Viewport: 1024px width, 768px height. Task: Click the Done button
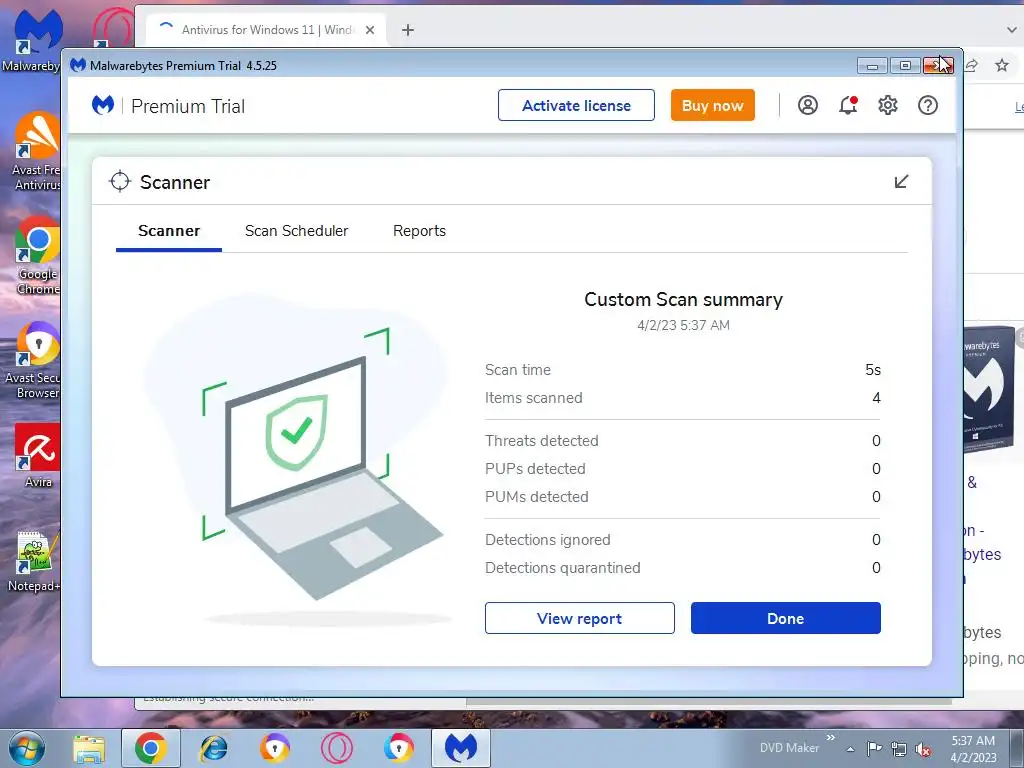[786, 618]
